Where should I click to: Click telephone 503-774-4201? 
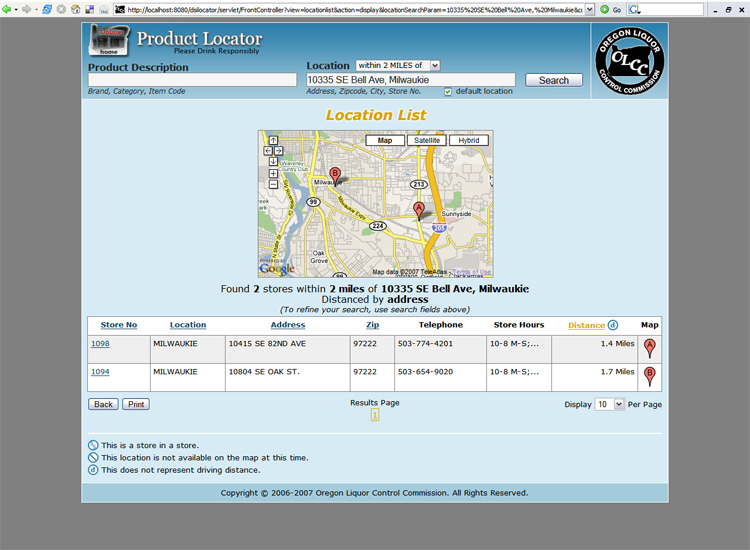click(425, 343)
